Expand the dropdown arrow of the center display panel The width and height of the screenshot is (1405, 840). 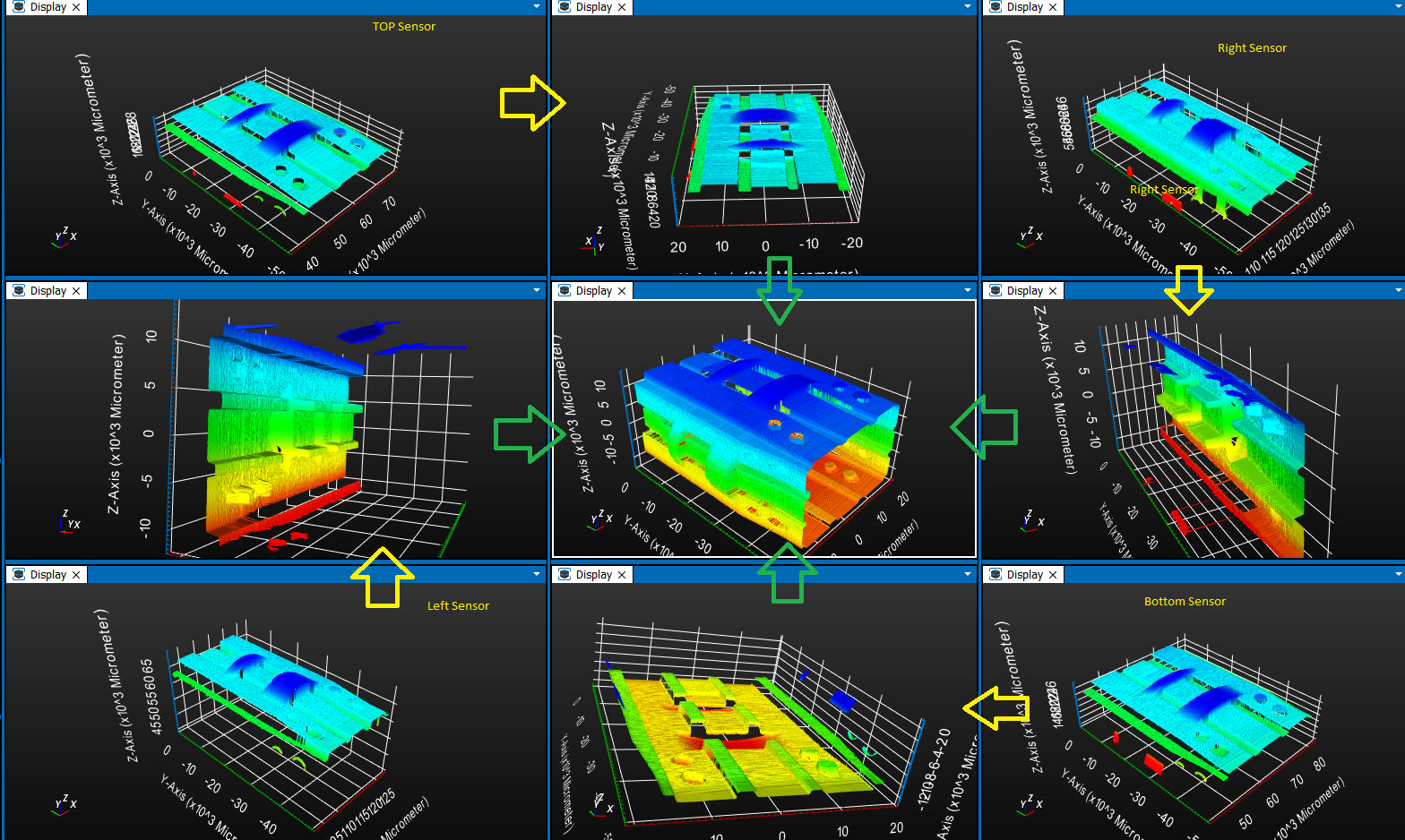pos(967,291)
